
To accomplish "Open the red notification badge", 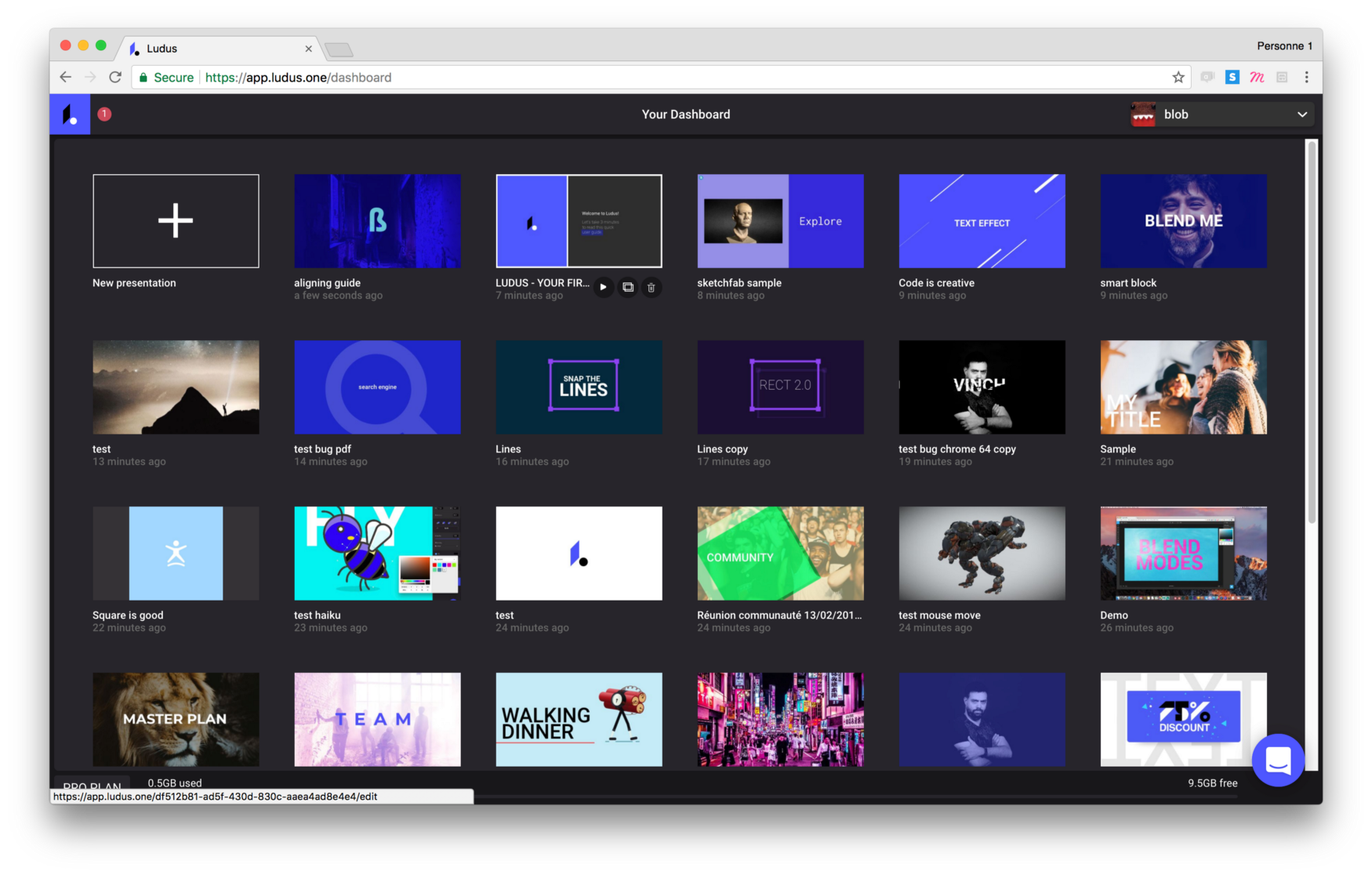I will click(x=104, y=114).
